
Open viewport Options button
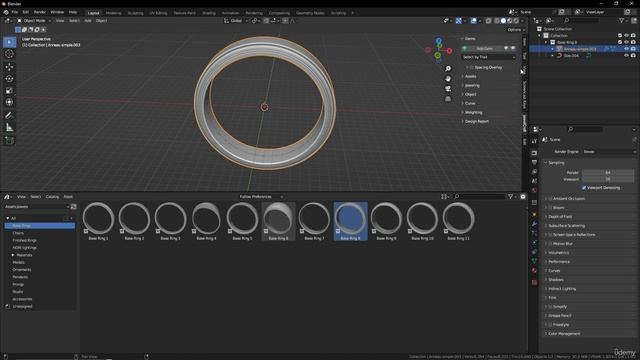click(x=515, y=30)
